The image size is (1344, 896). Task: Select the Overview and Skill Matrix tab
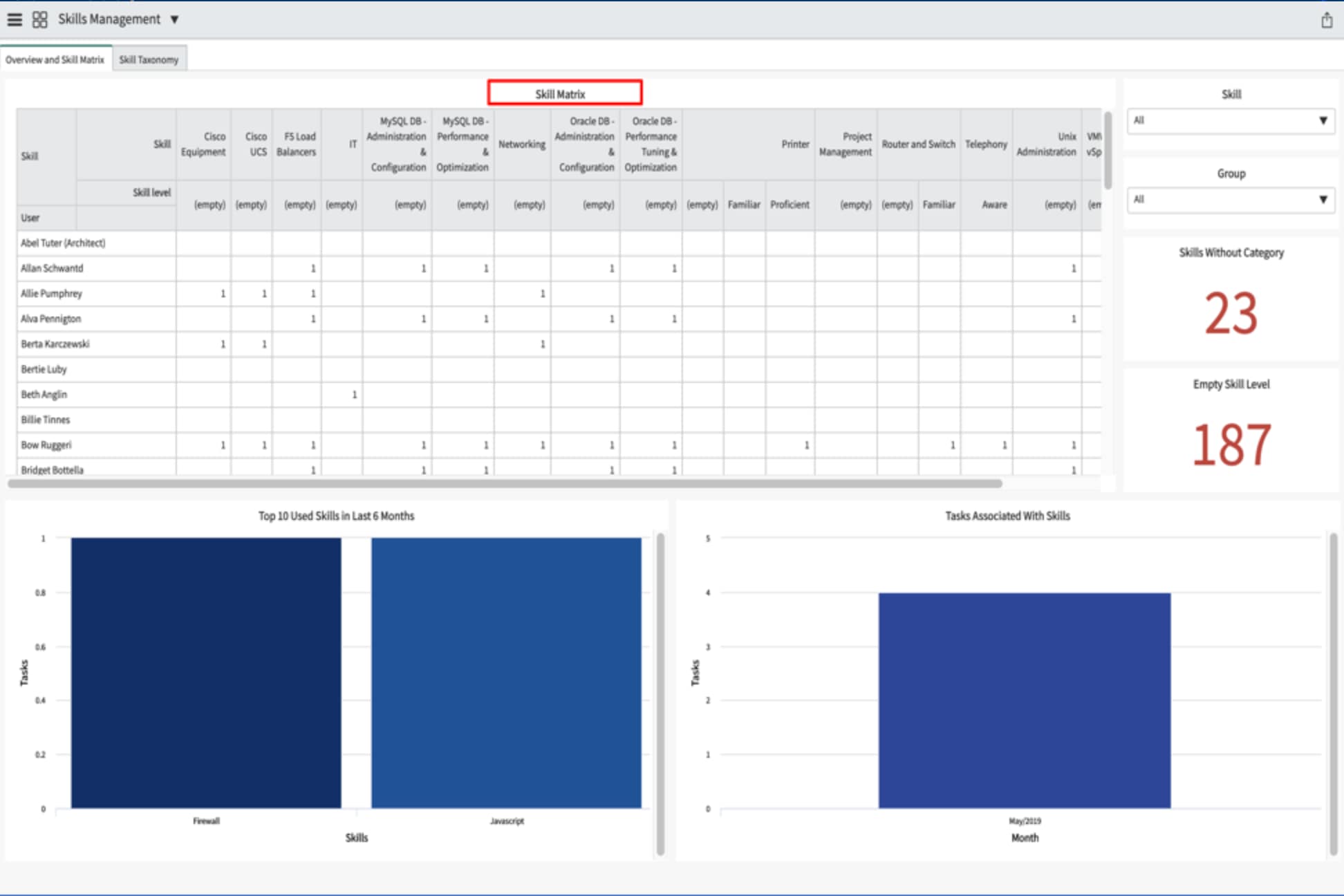55,59
